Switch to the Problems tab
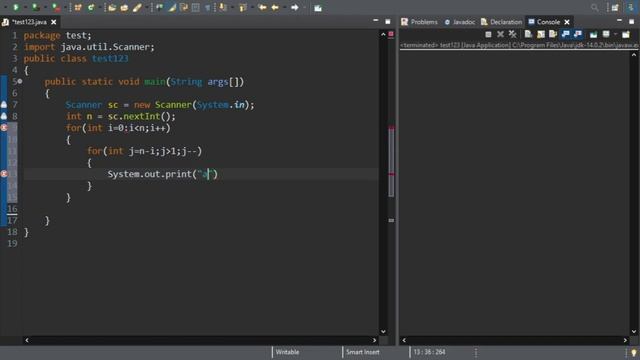Screen dimensions: 640x360 [x=419, y=22]
